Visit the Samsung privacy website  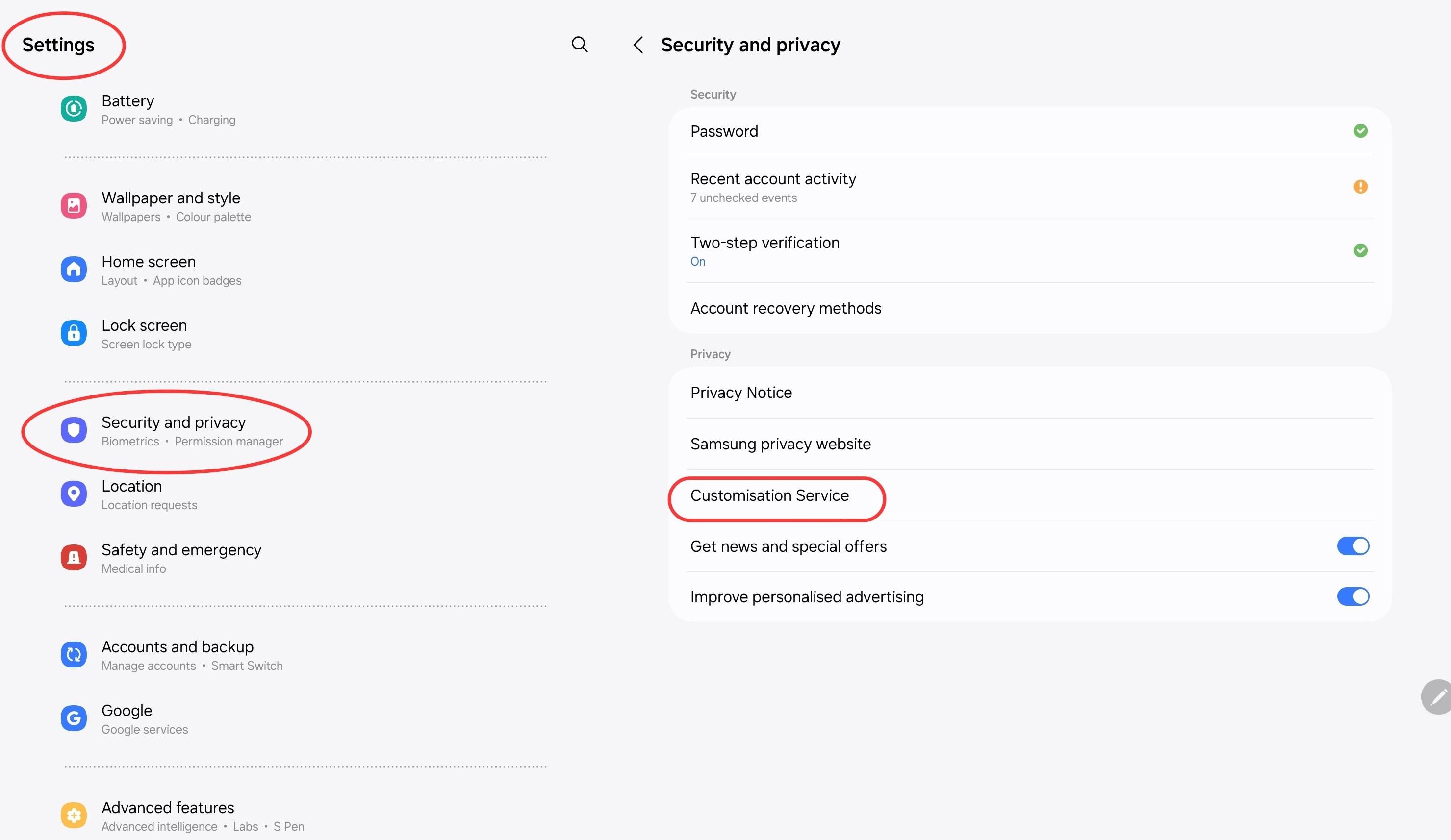[x=780, y=444]
